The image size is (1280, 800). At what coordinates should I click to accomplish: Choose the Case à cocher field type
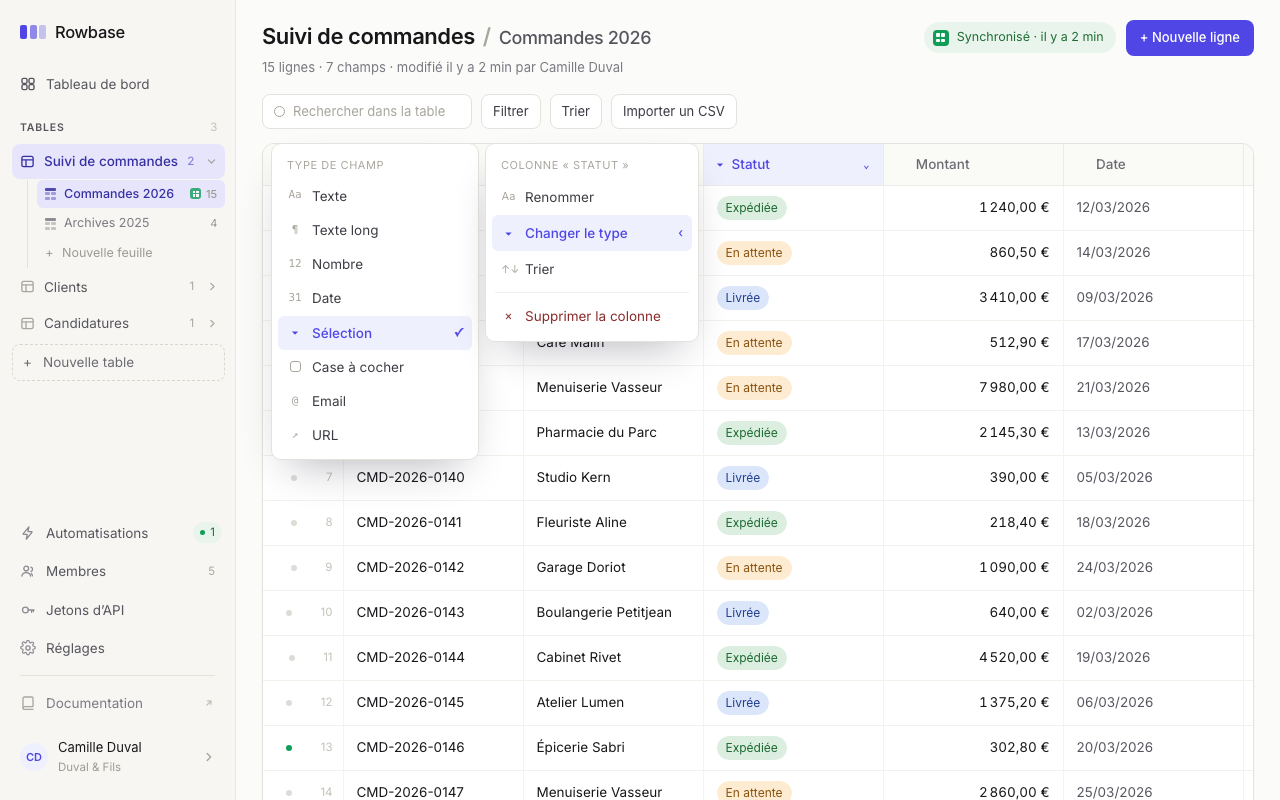coord(375,367)
